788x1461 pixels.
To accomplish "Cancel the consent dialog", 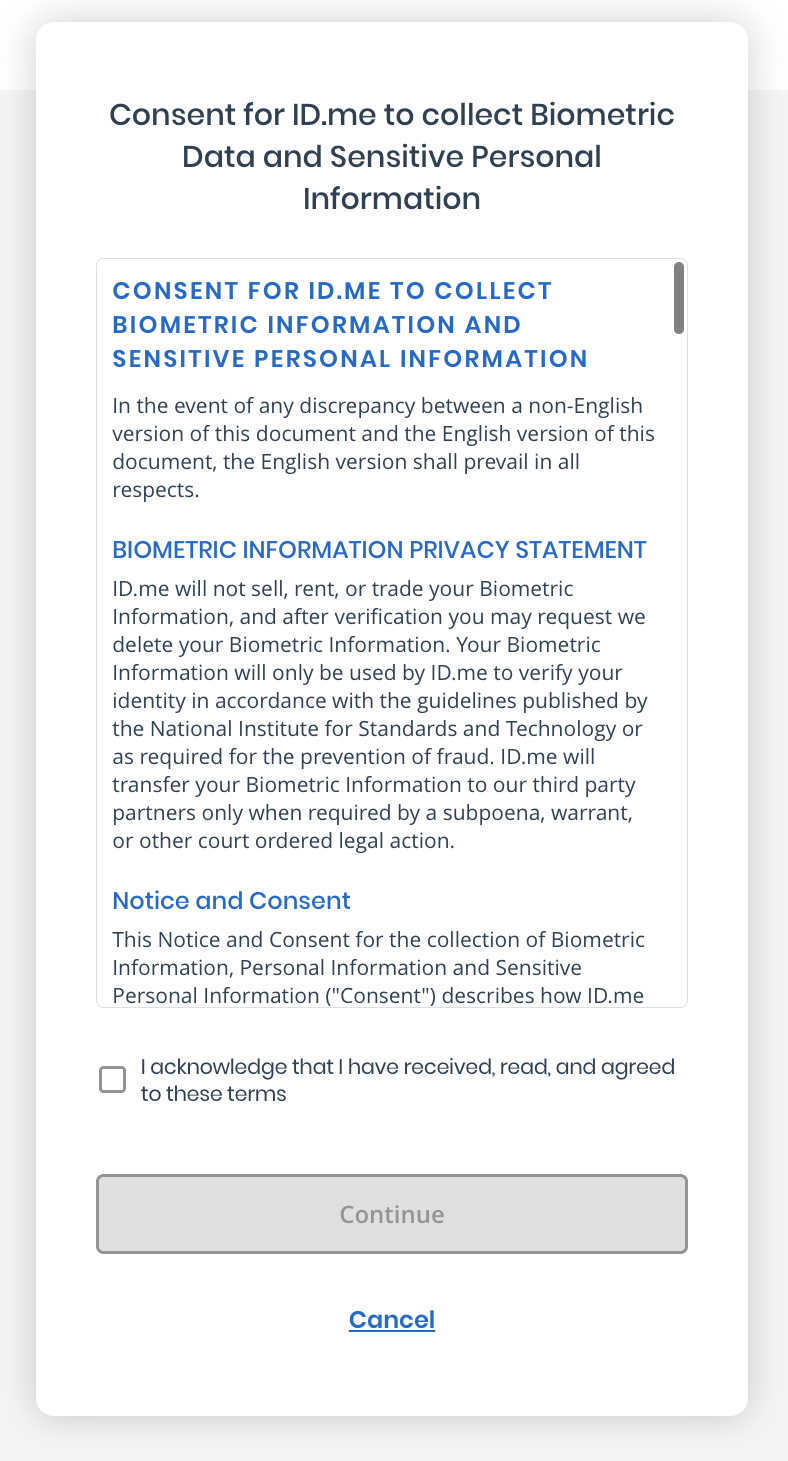I will tap(392, 1319).
